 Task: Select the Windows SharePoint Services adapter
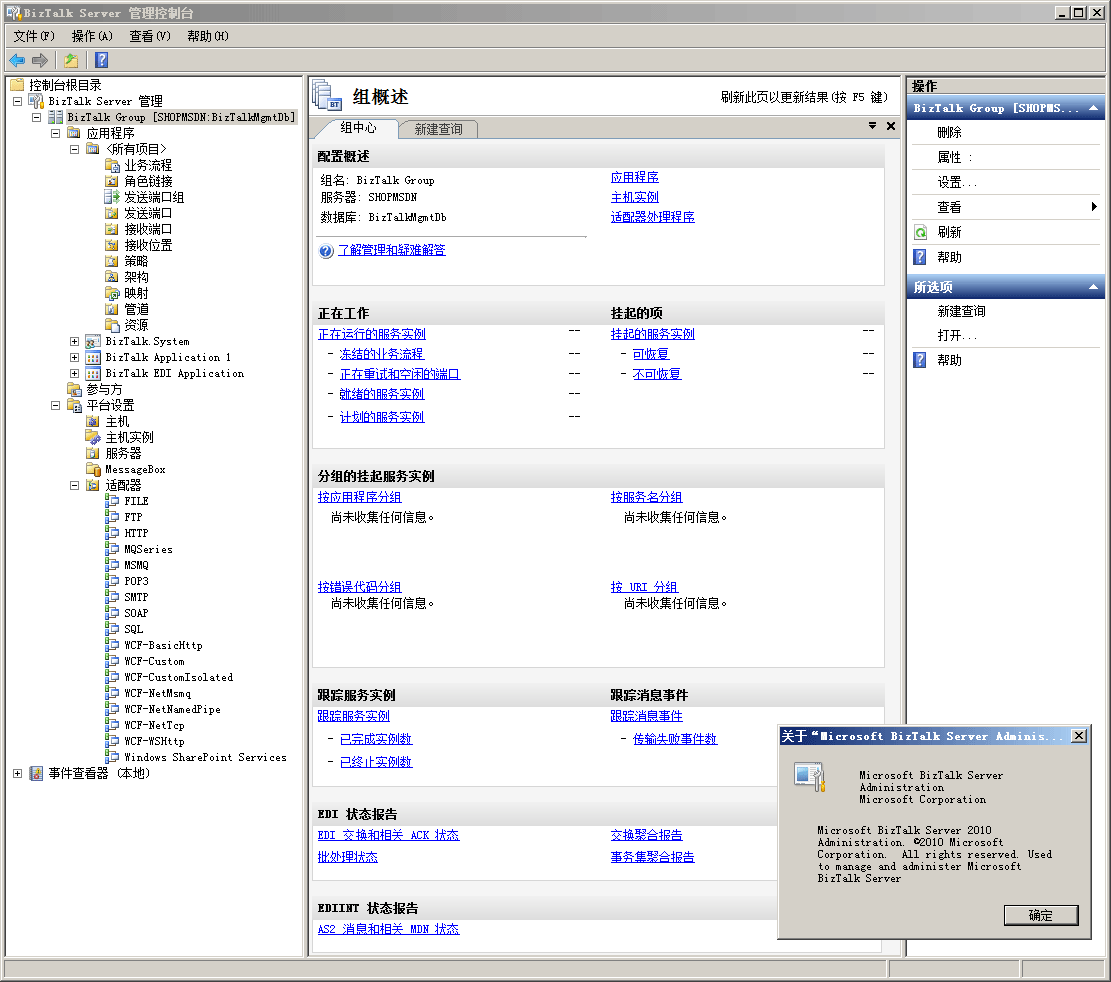pyautogui.click(x=205, y=757)
